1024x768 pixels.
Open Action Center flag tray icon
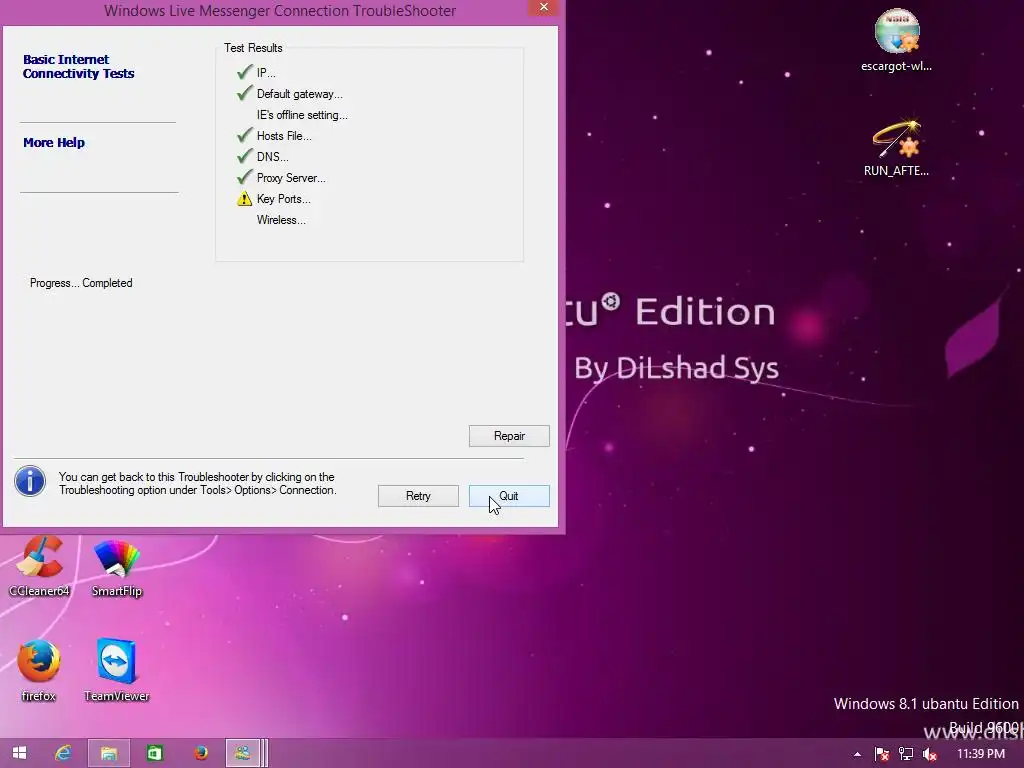click(x=882, y=754)
